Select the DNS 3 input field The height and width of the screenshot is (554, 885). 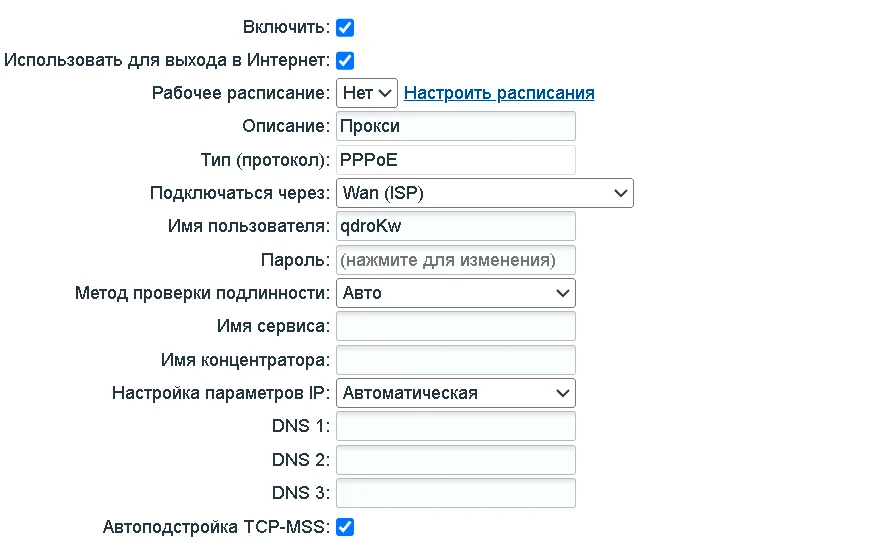click(x=456, y=493)
